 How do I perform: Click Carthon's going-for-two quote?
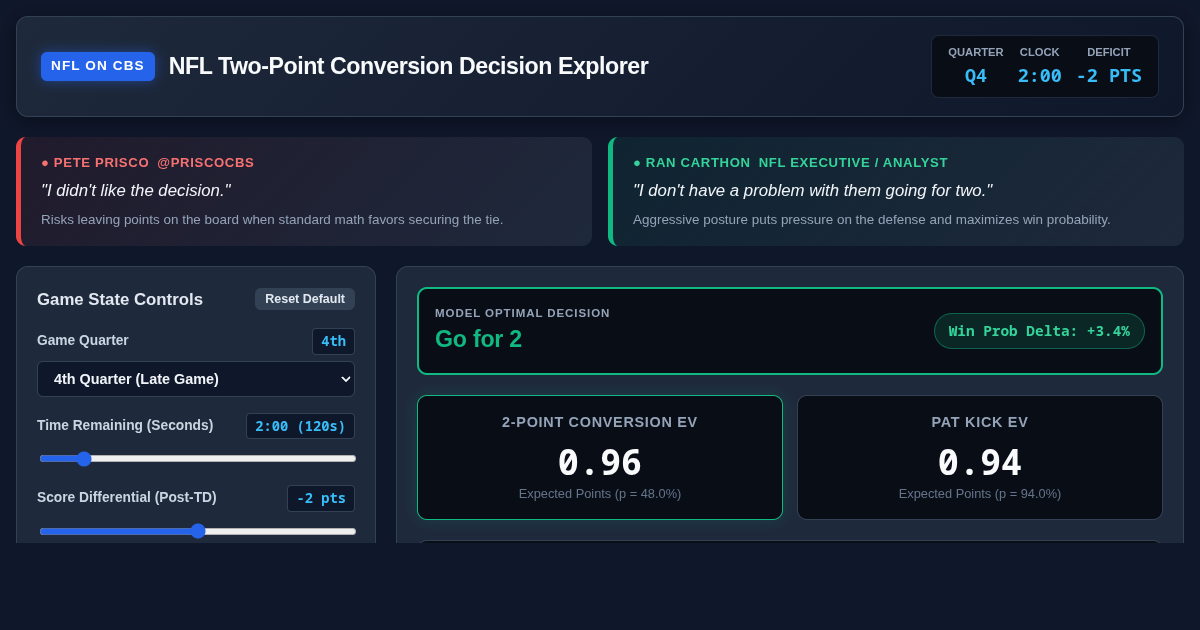813,191
